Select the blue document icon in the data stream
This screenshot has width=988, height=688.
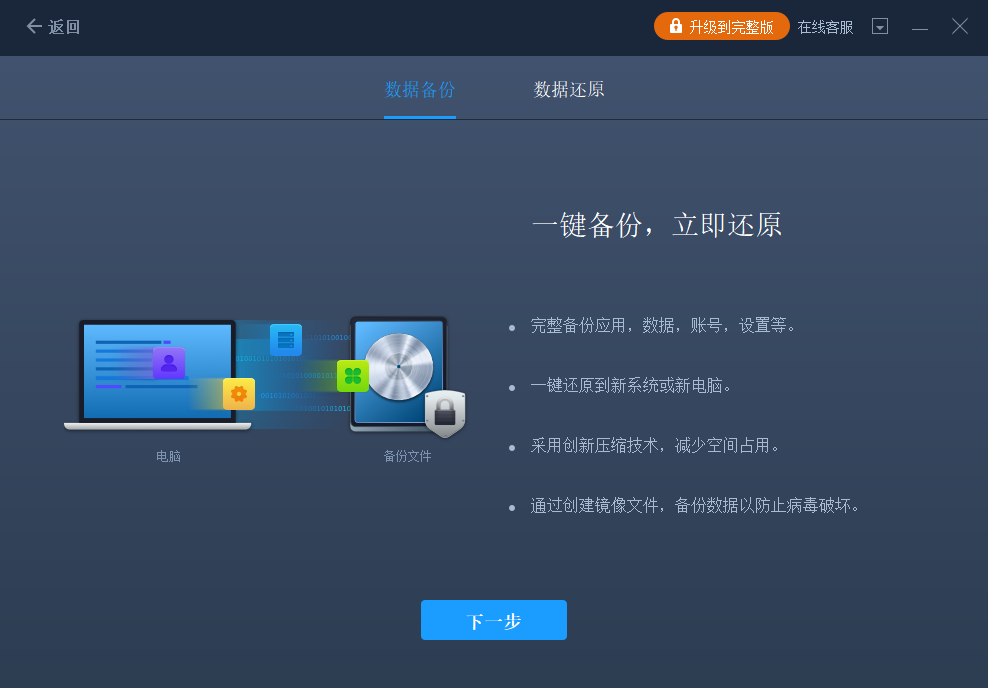(284, 338)
